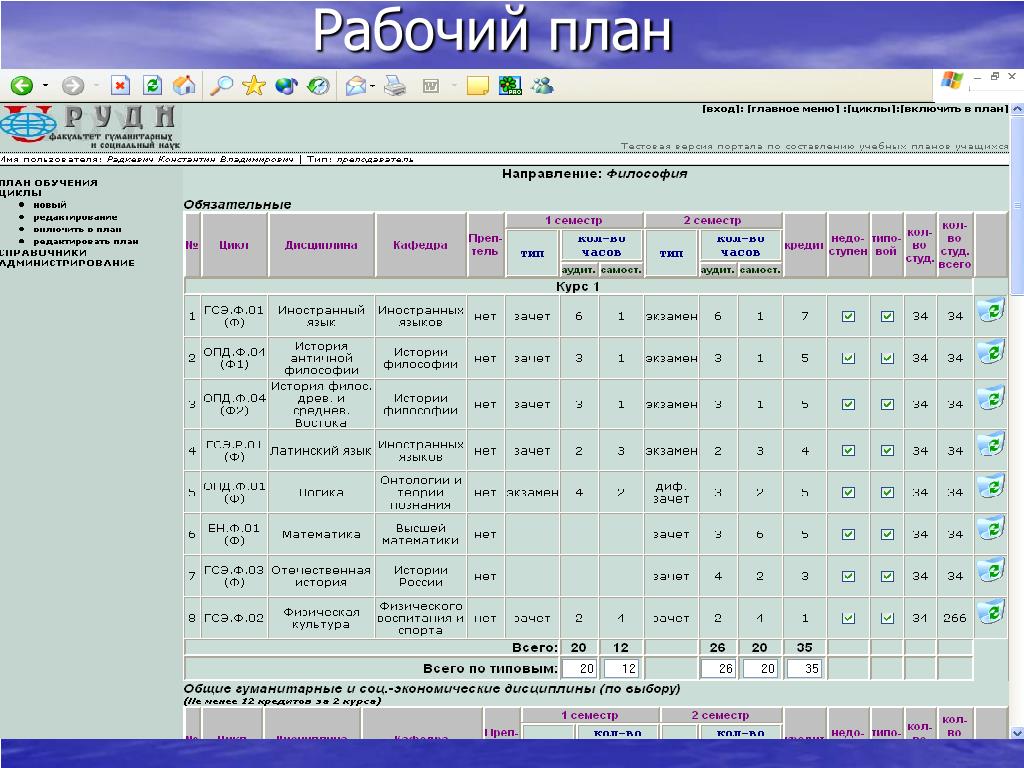Click the page scrollbar up arrow
The image size is (1024, 768).
(x=1017, y=110)
